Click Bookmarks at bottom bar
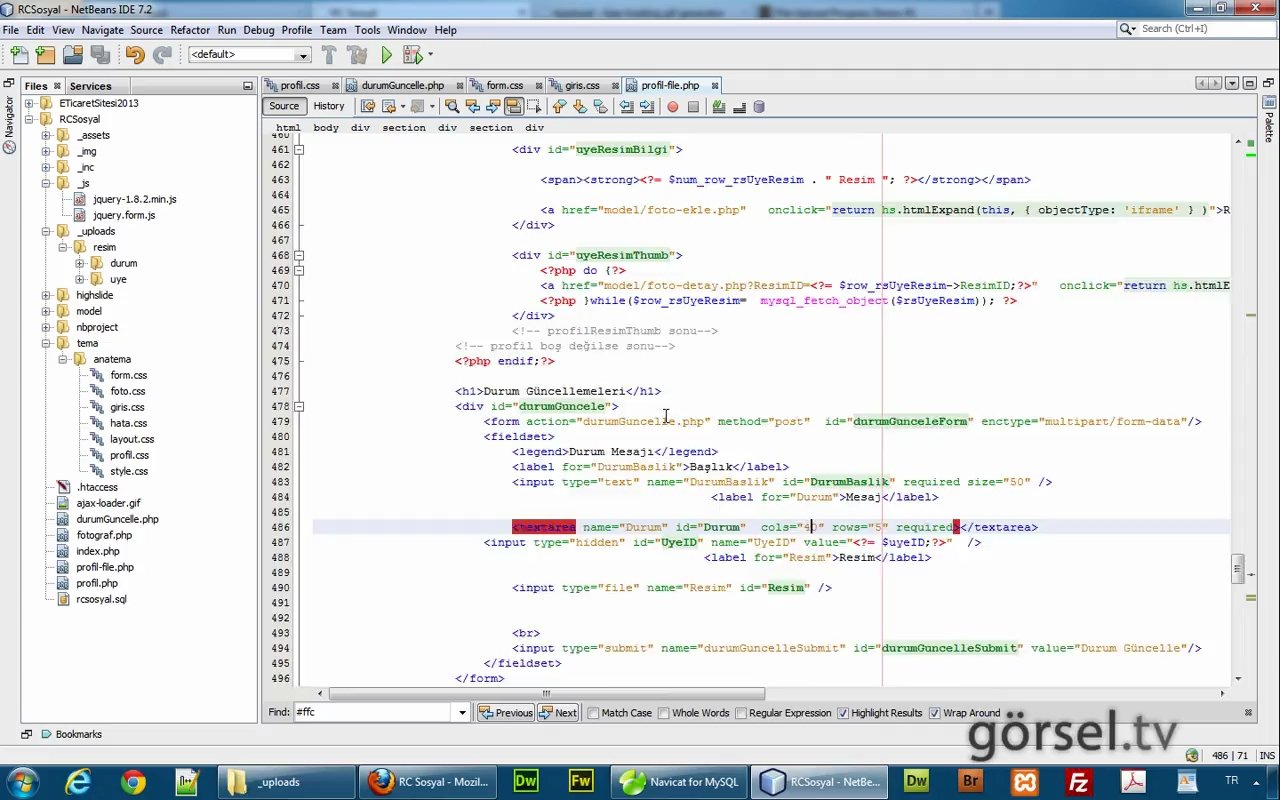This screenshot has height=800, width=1280. click(x=70, y=734)
